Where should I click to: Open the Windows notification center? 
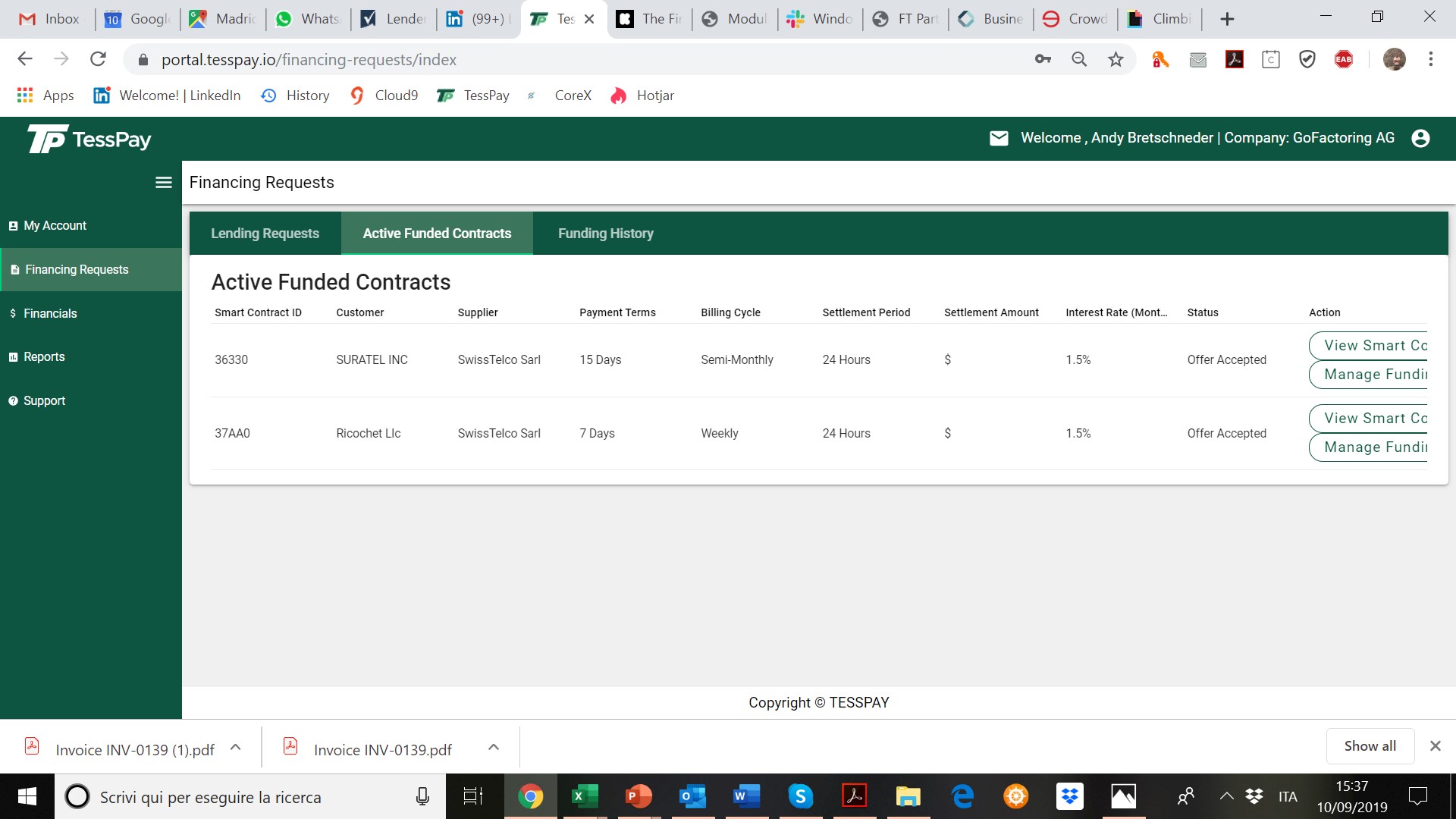pyautogui.click(x=1417, y=796)
